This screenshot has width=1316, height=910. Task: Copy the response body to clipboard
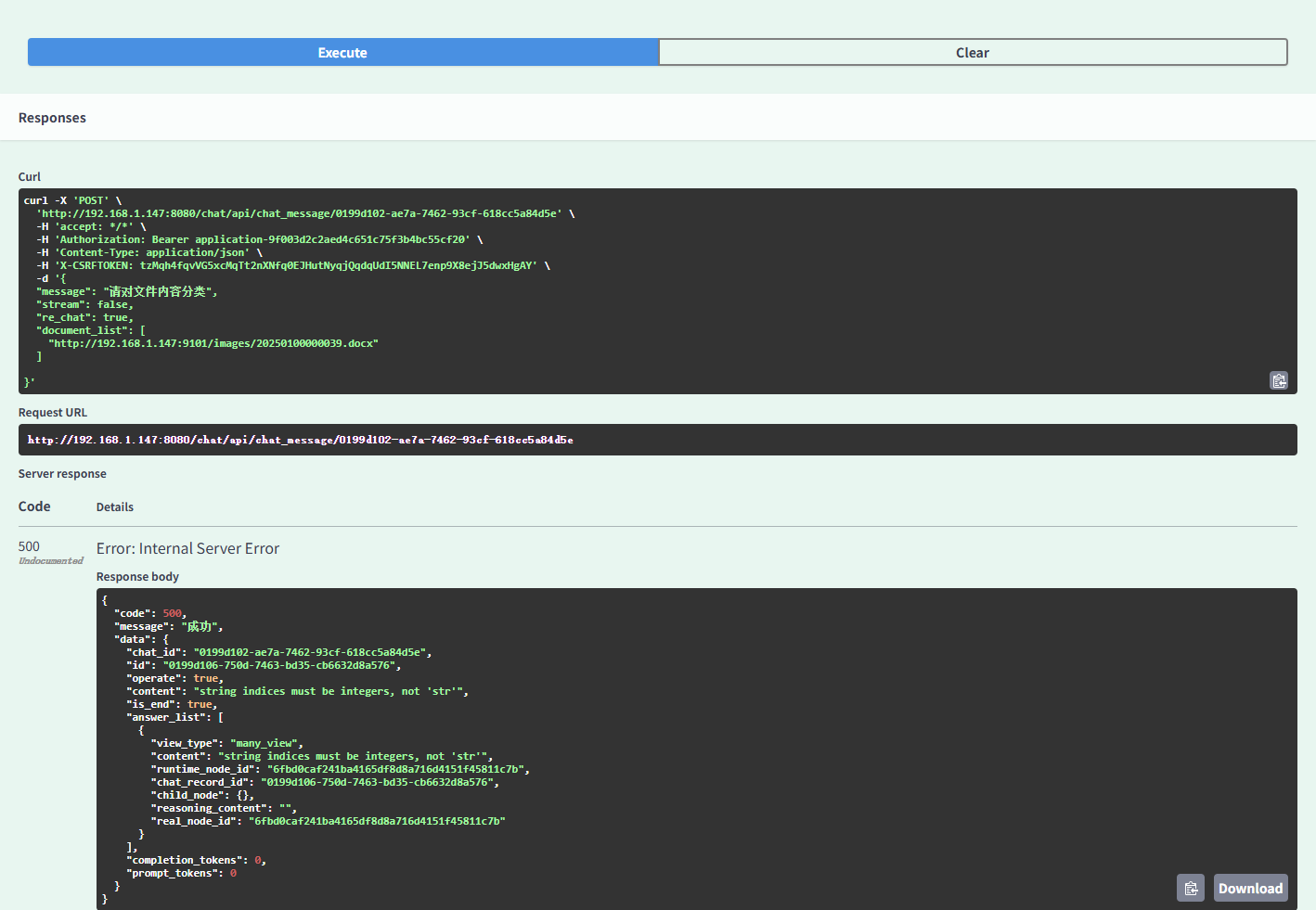click(1191, 888)
